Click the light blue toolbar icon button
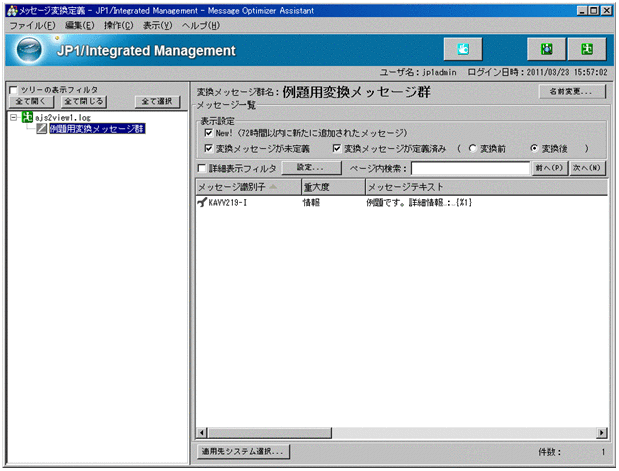Image resolution: width=619 pixels, height=471 pixels. click(463, 49)
